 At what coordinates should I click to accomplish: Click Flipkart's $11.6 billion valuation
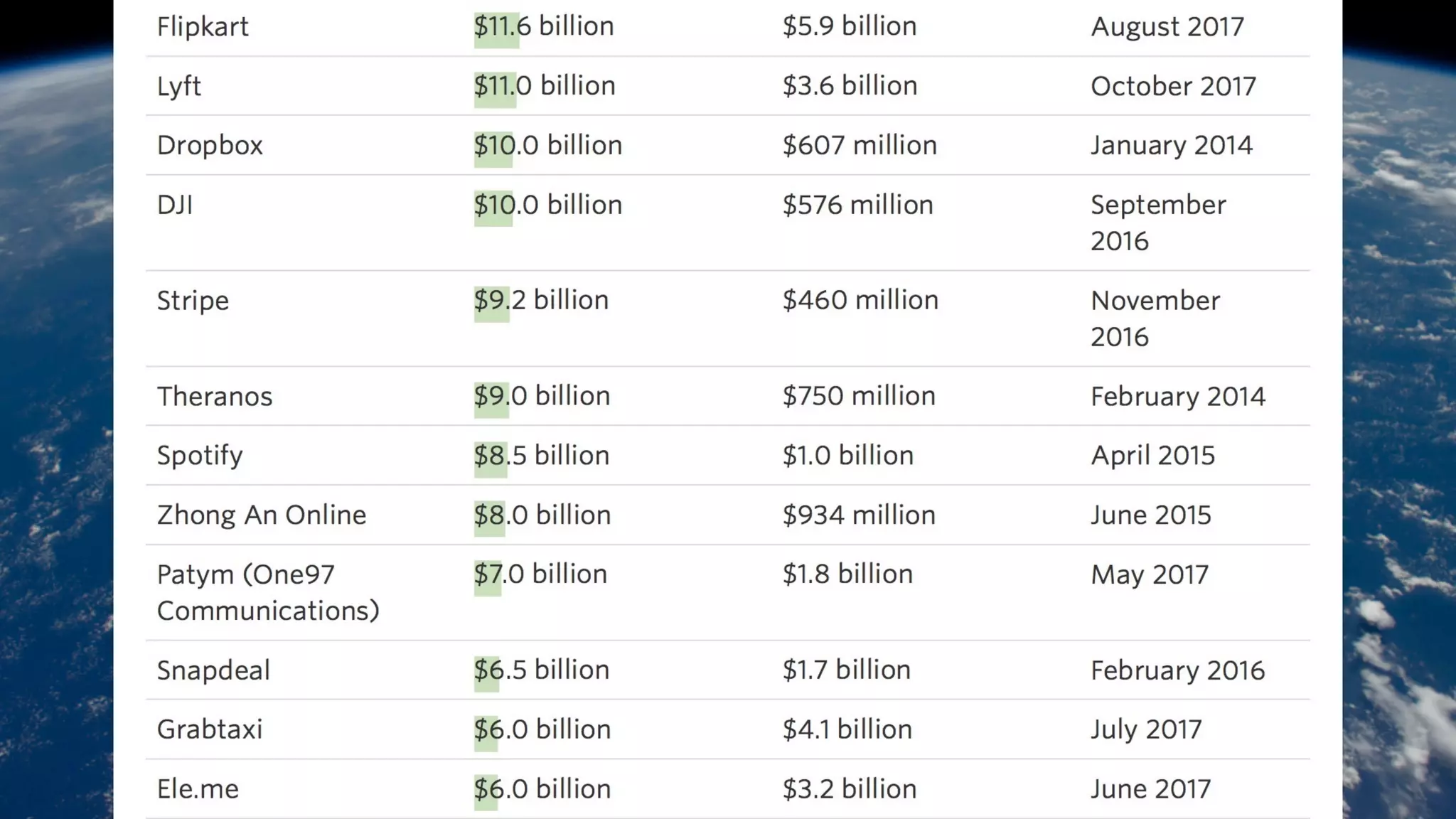tap(544, 26)
